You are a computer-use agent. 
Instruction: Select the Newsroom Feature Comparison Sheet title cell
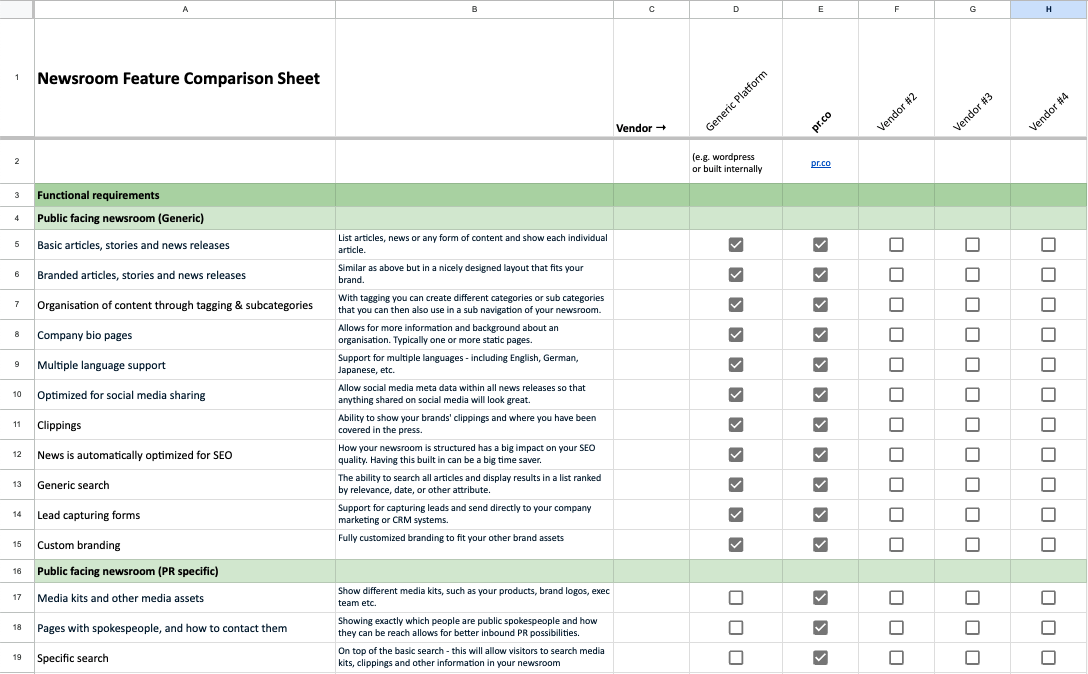point(184,76)
